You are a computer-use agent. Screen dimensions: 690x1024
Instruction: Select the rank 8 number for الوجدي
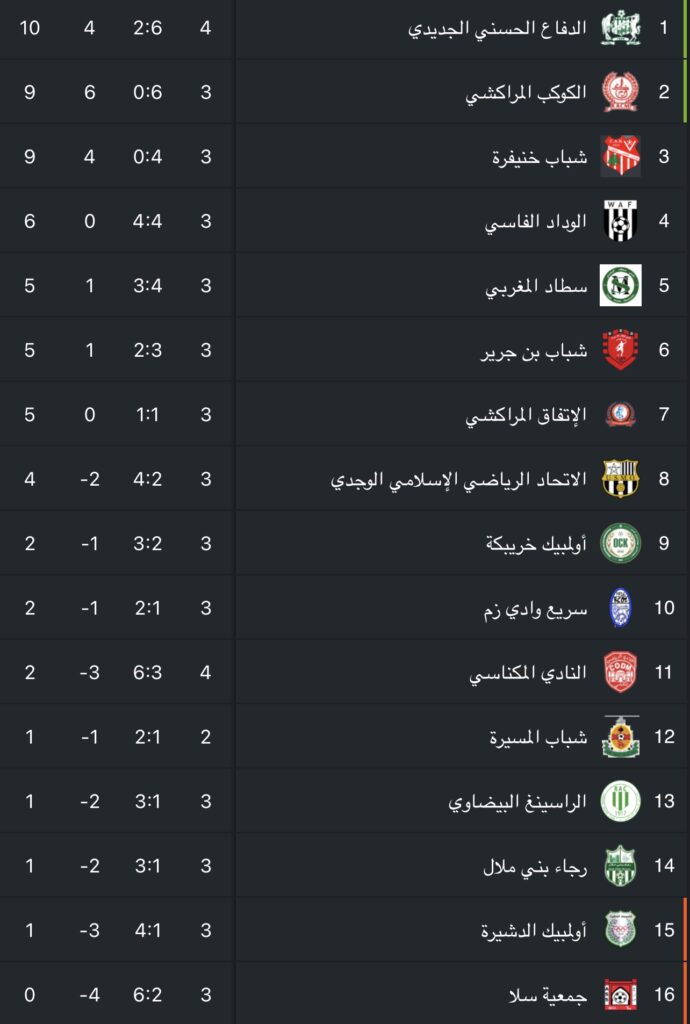click(x=664, y=479)
